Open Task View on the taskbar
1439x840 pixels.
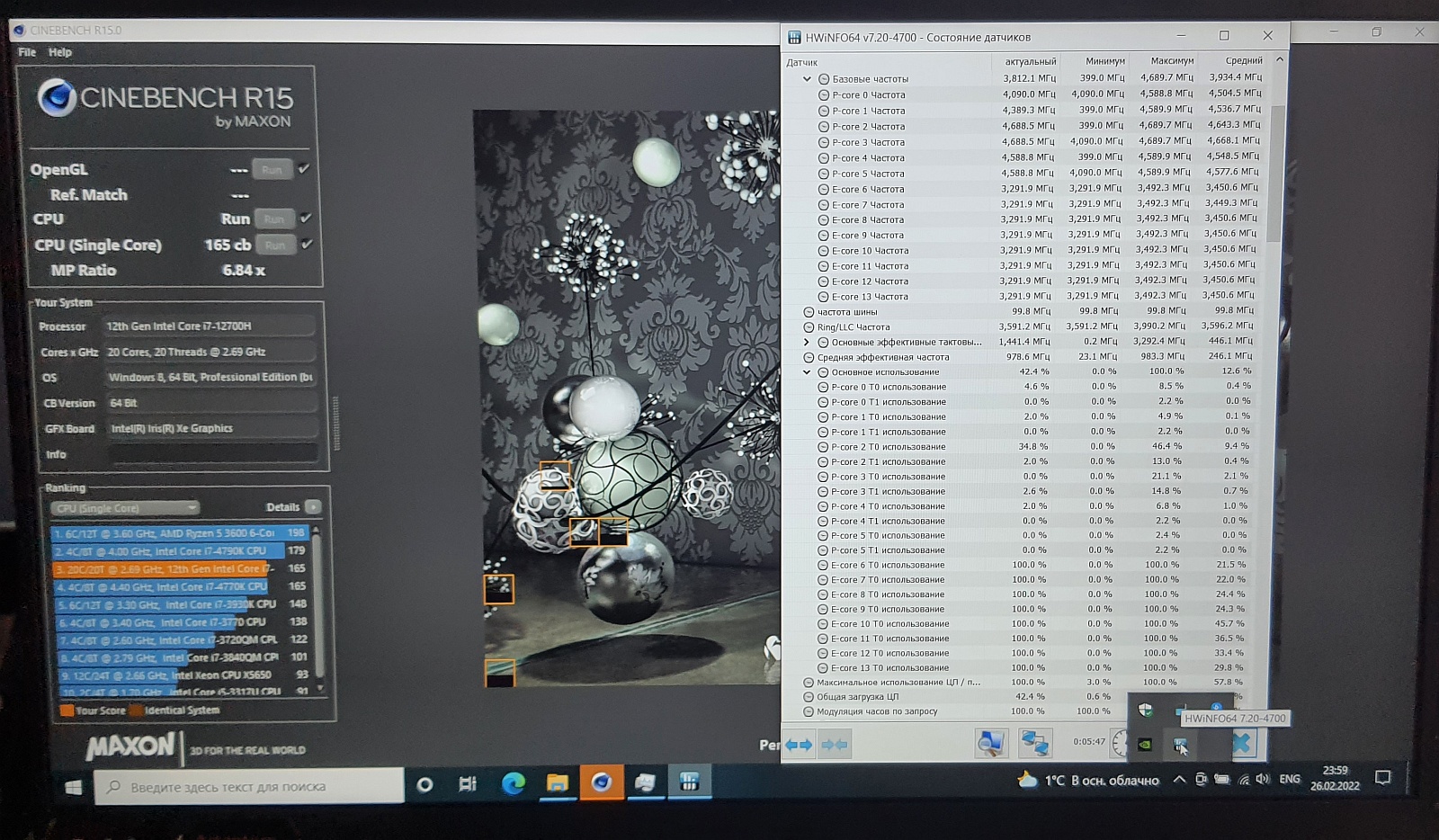(468, 784)
